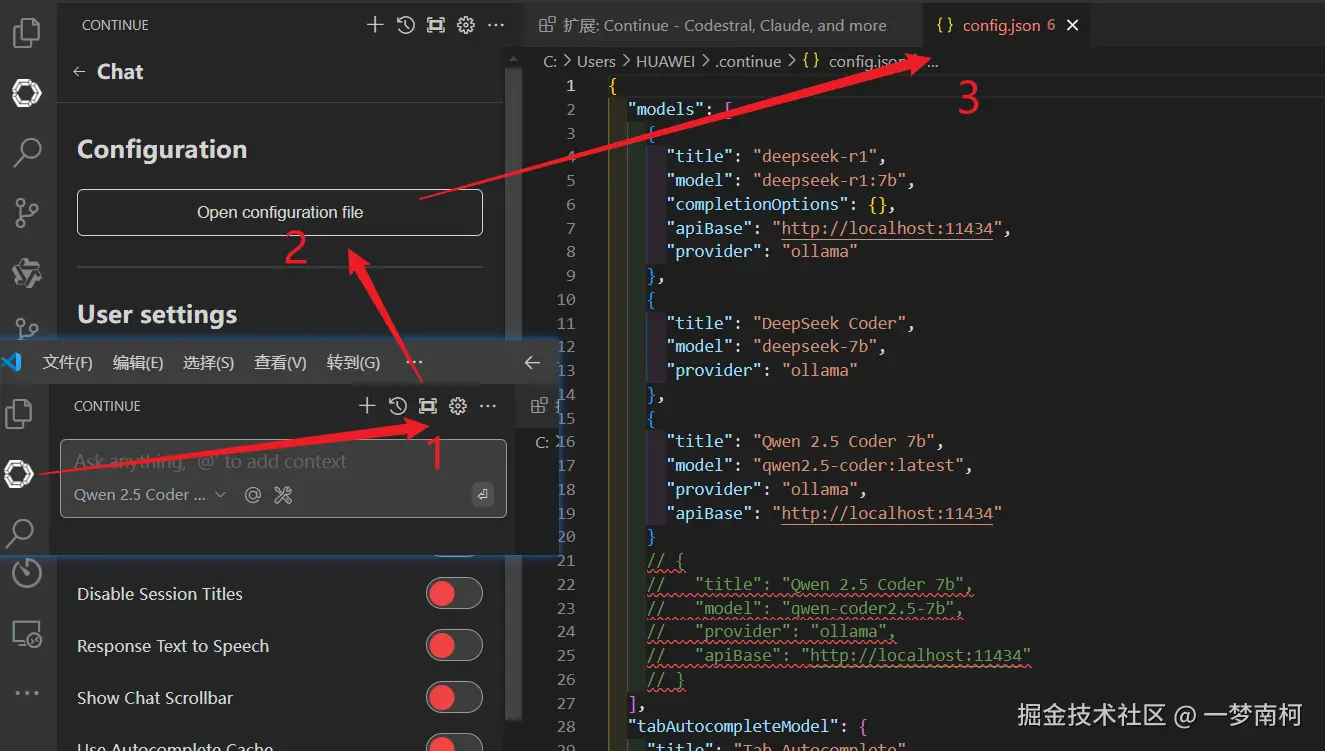1325x751 pixels.
Task: Click the back arrow beside the inset menu bar
Action: [x=532, y=363]
